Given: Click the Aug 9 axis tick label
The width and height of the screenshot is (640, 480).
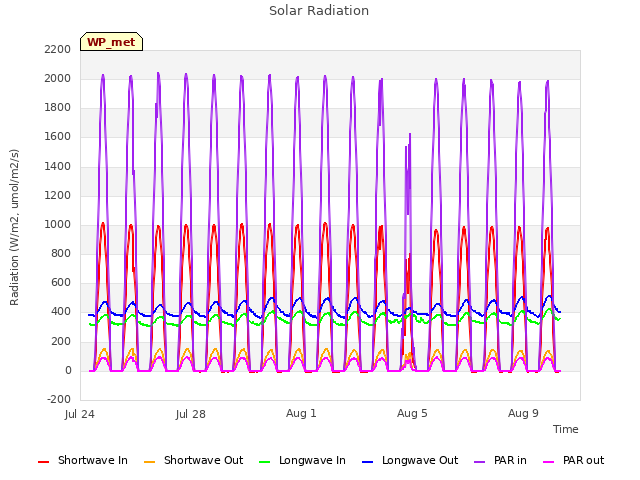Looking at the screenshot, I should point(523,413).
